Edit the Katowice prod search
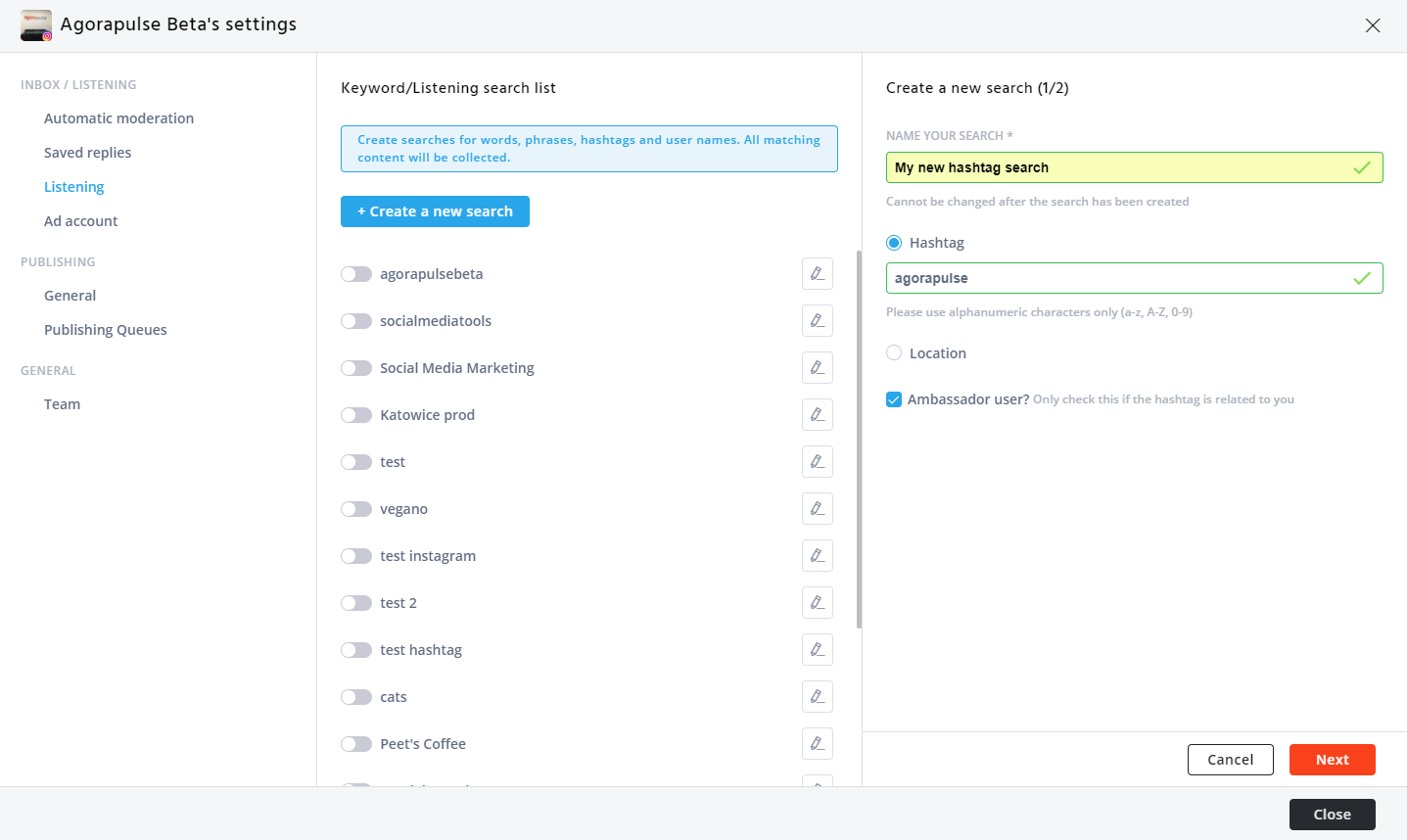 [x=817, y=415]
